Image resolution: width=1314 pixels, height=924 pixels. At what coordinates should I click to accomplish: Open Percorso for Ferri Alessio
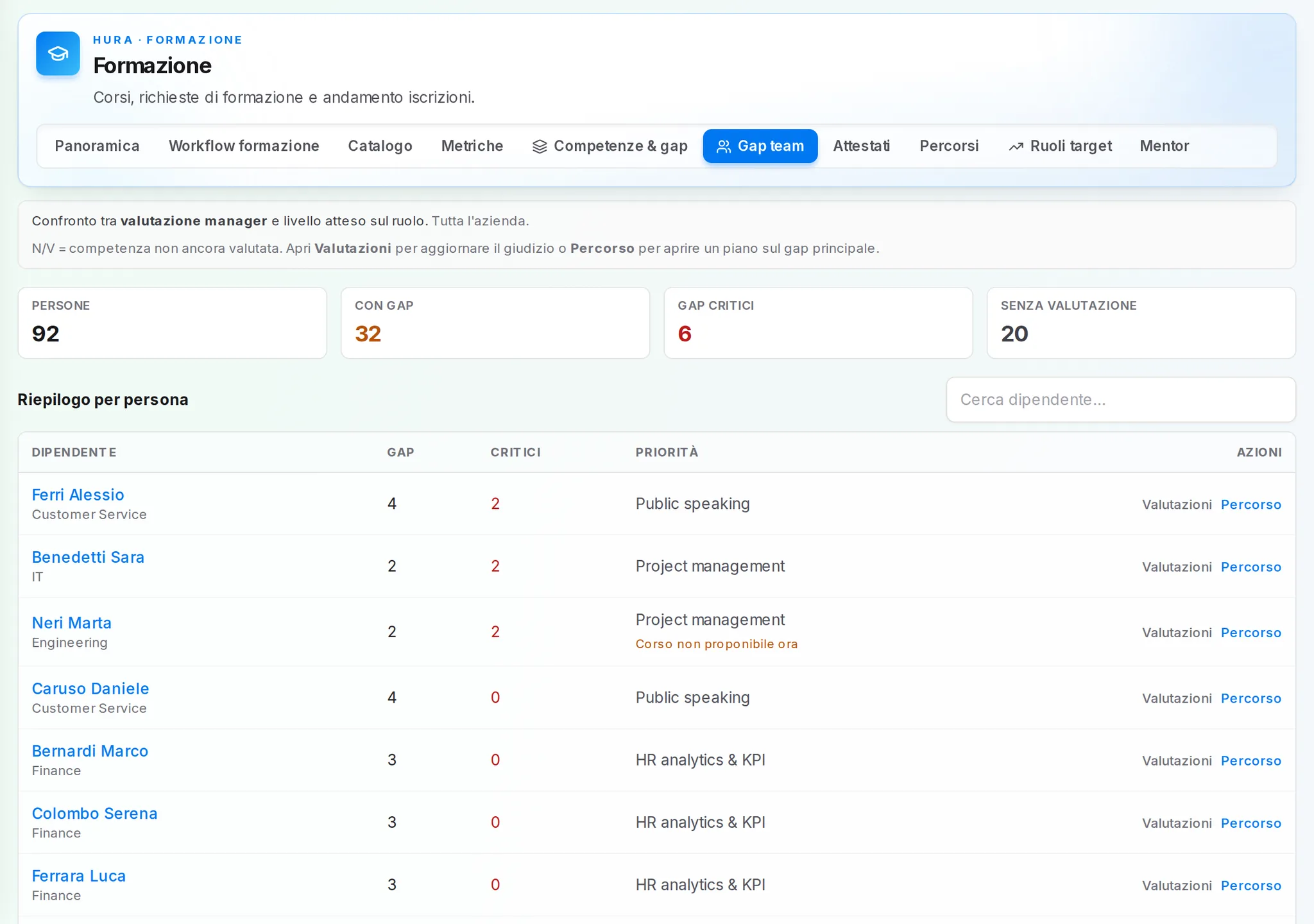click(x=1250, y=504)
